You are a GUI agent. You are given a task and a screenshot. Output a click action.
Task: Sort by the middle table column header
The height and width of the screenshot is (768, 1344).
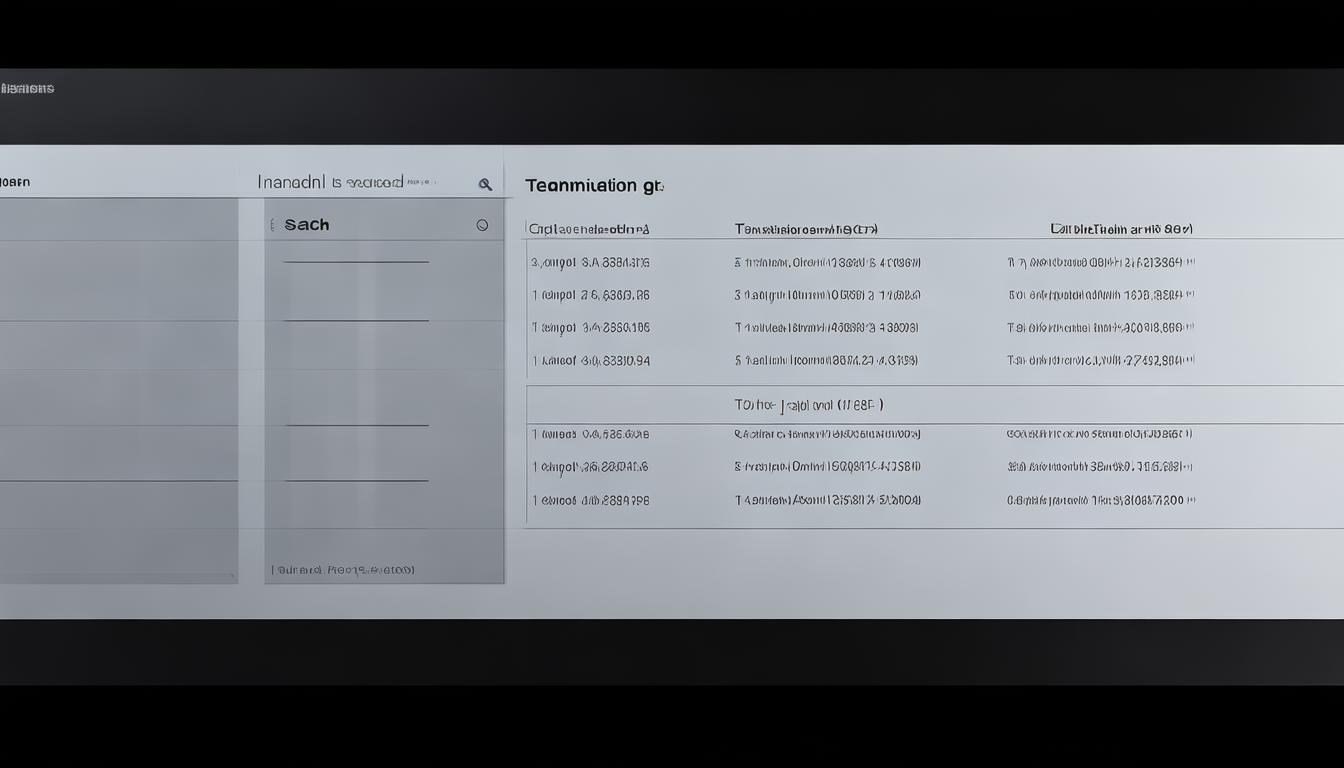click(806, 229)
